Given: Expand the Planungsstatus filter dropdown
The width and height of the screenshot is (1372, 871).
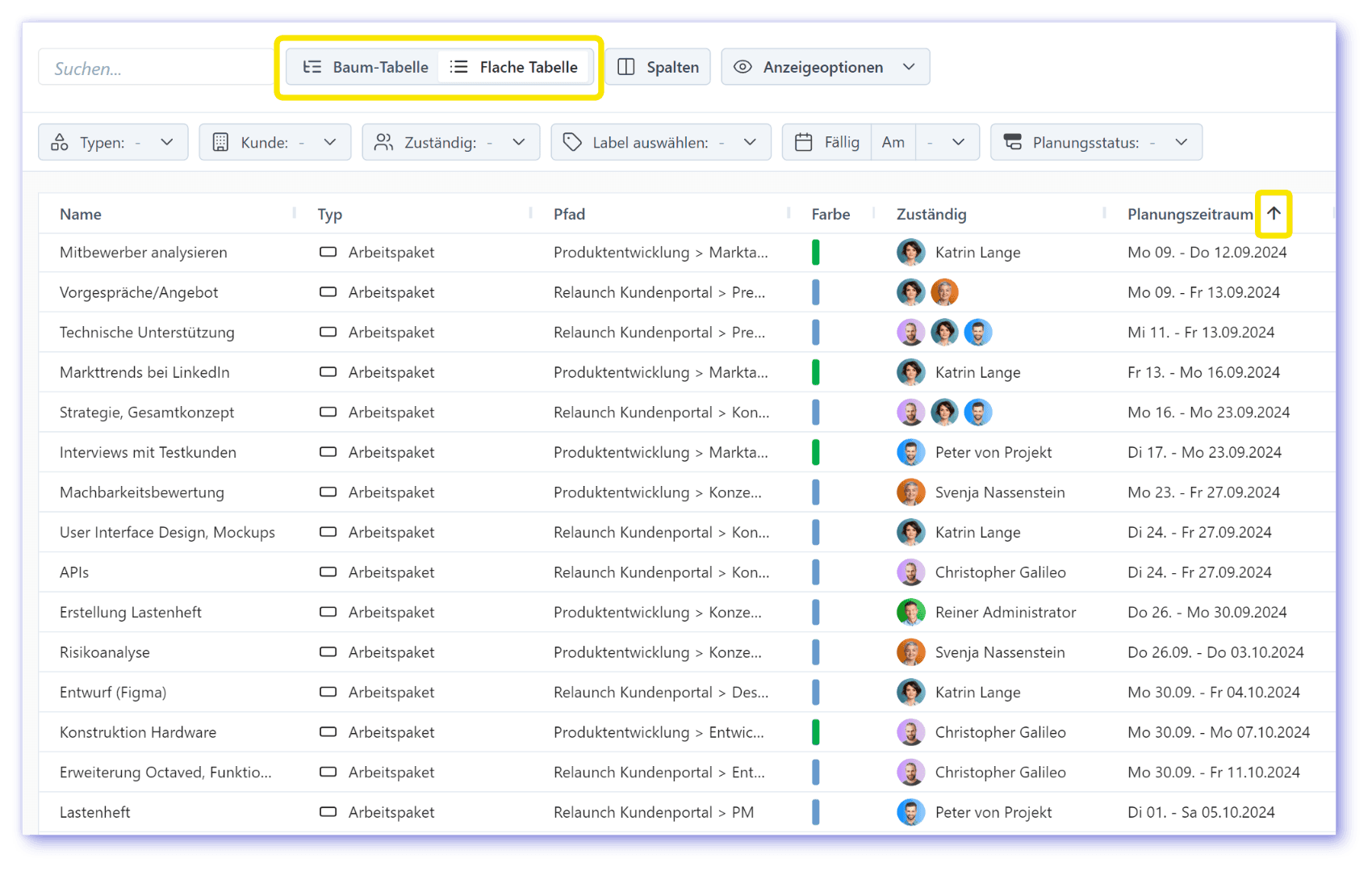Looking at the screenshot, I should pos(1095,143).
